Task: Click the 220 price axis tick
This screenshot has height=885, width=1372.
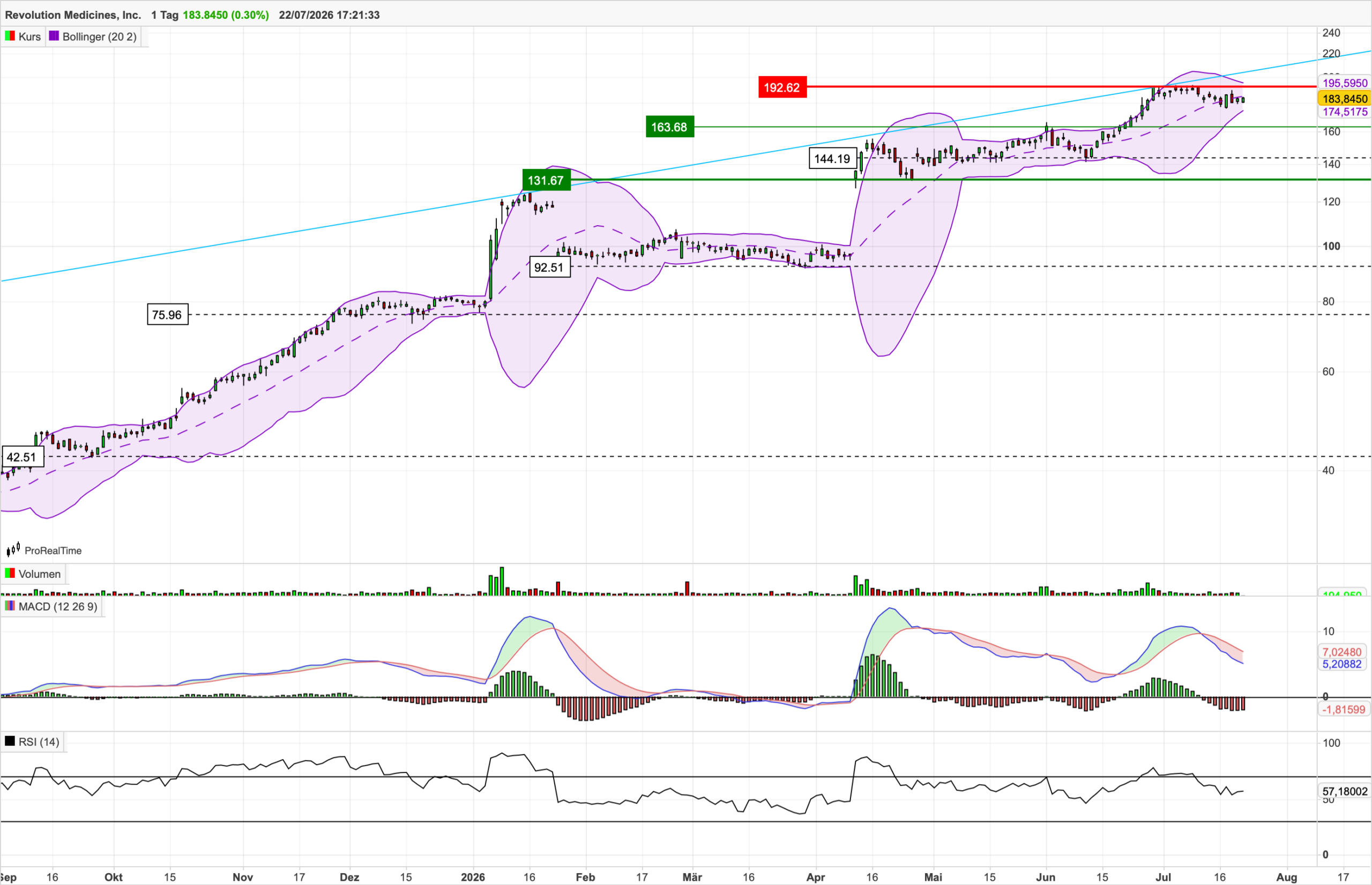Action: click(1331, 54)
